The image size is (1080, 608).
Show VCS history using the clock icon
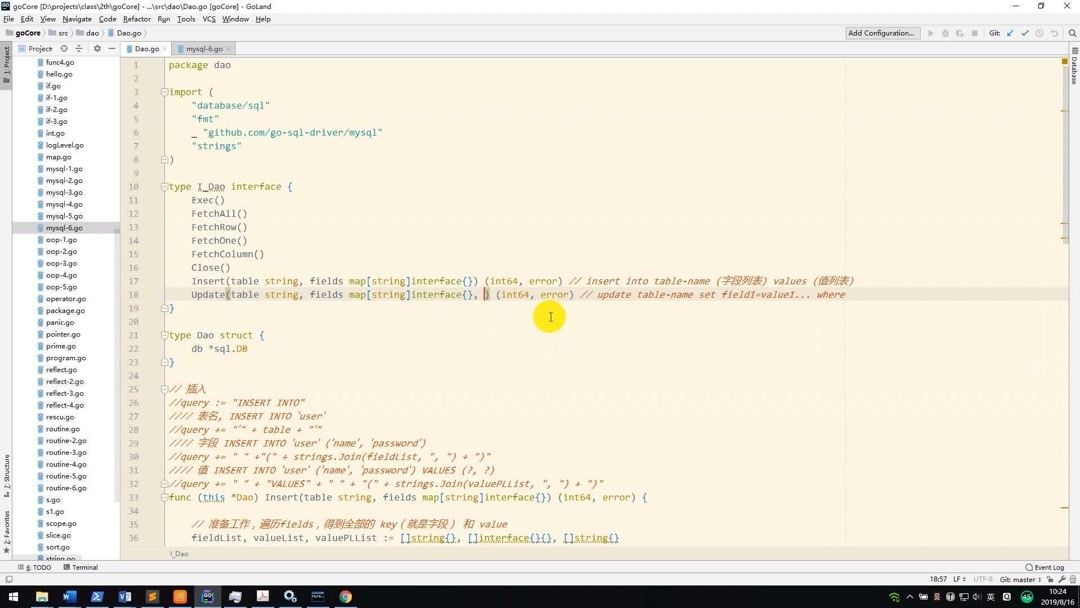1040,33
